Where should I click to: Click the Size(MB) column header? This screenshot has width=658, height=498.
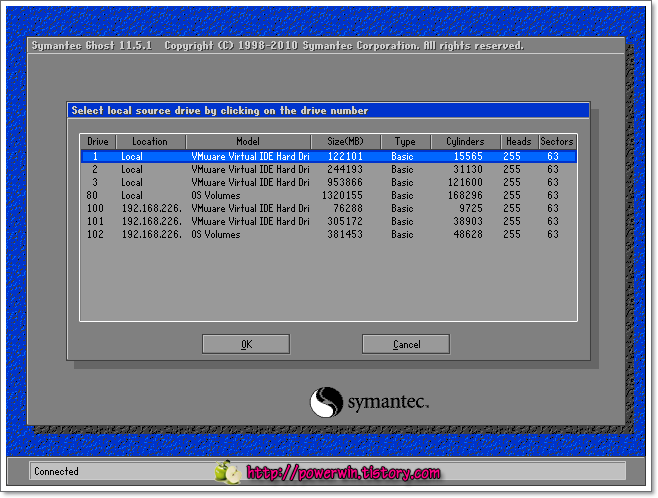pyautogui.click(x=345, y=141)
